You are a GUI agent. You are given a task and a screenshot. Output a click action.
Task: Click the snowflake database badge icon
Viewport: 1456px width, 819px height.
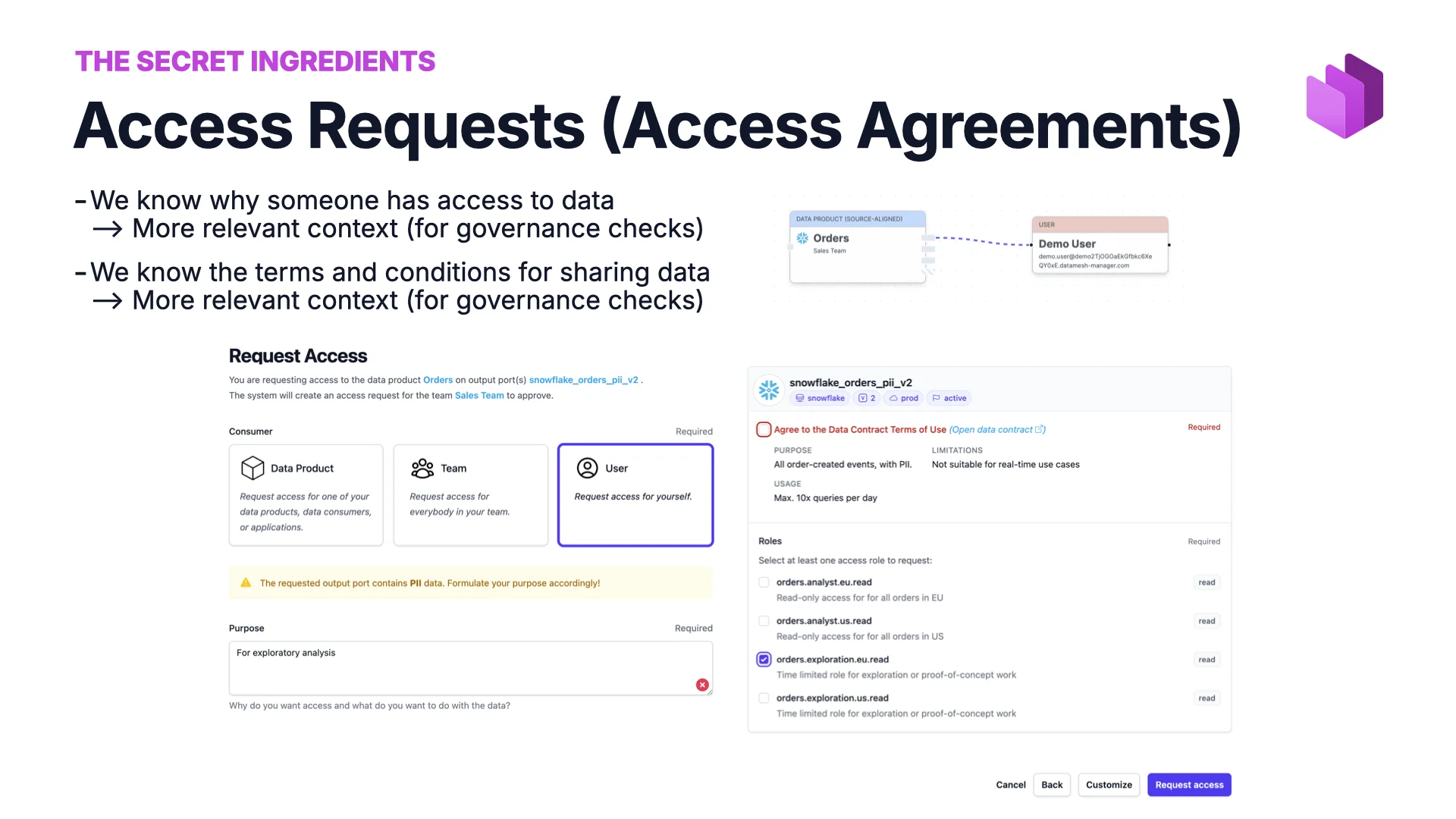(799, 397)
